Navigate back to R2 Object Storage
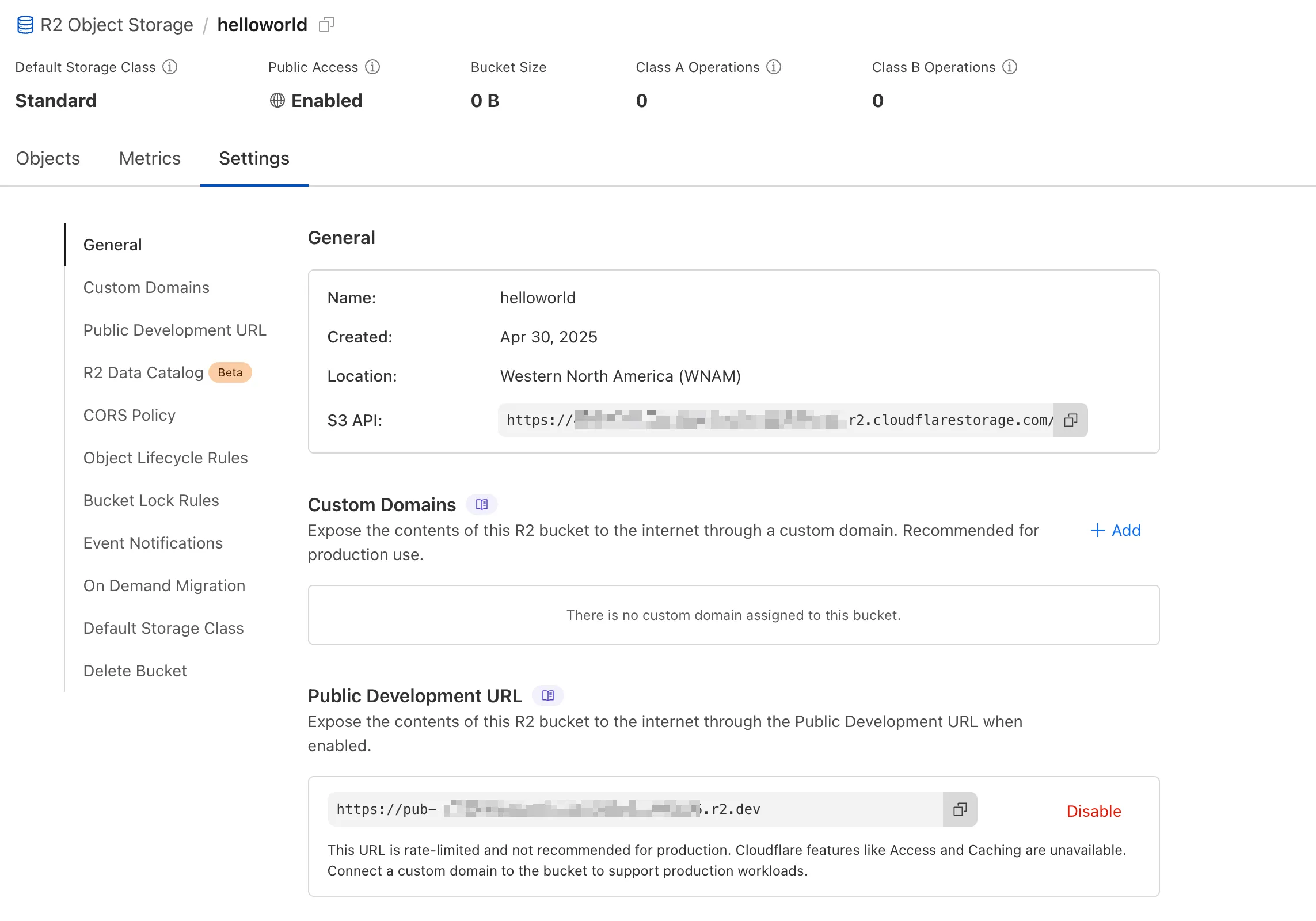Screen dimensions: 1316x921 [x=116, y=24]
